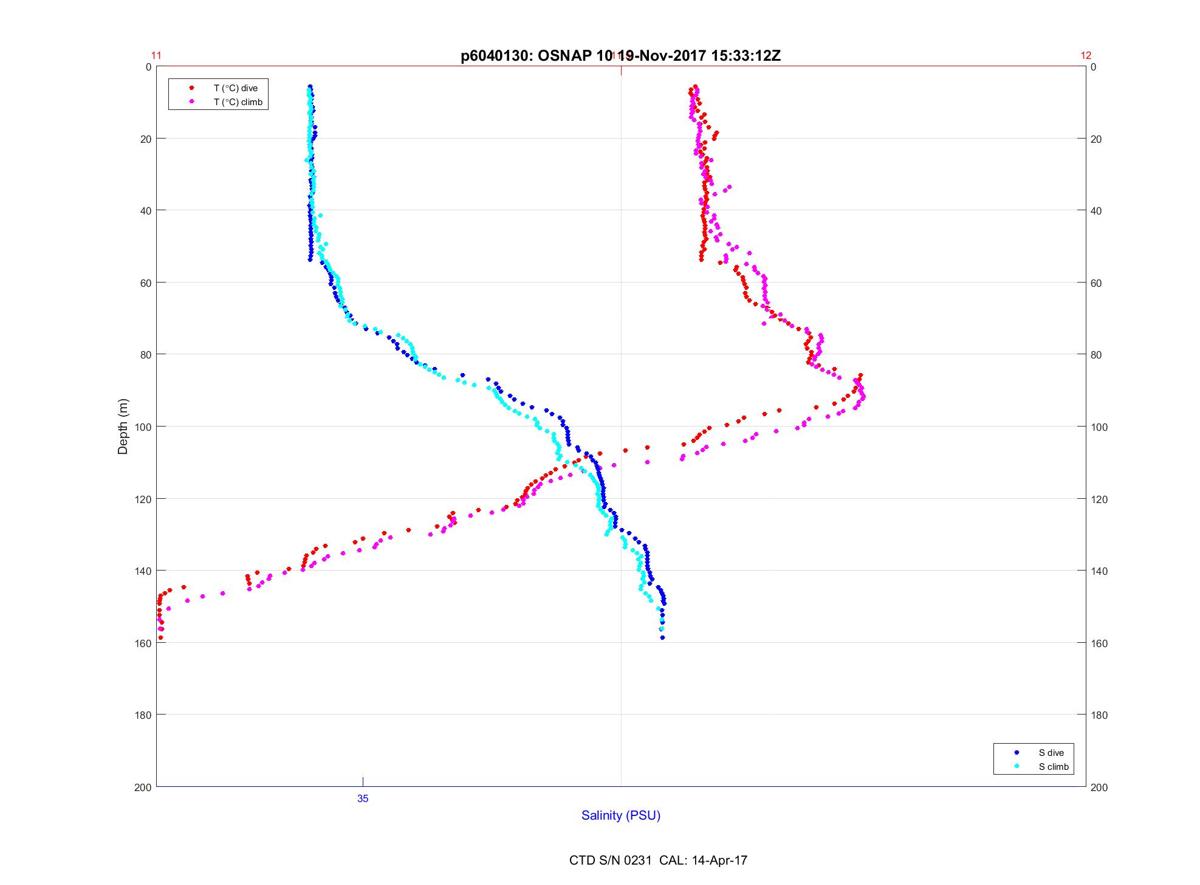The image size is (1200, 885).
Task: Click depth tick '180' on the left axis
Action: [141, 715]
